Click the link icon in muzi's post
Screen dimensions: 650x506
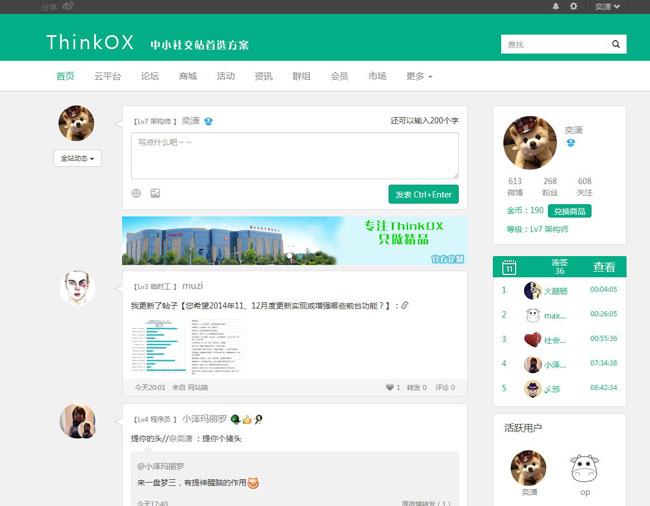click(405, 305)
